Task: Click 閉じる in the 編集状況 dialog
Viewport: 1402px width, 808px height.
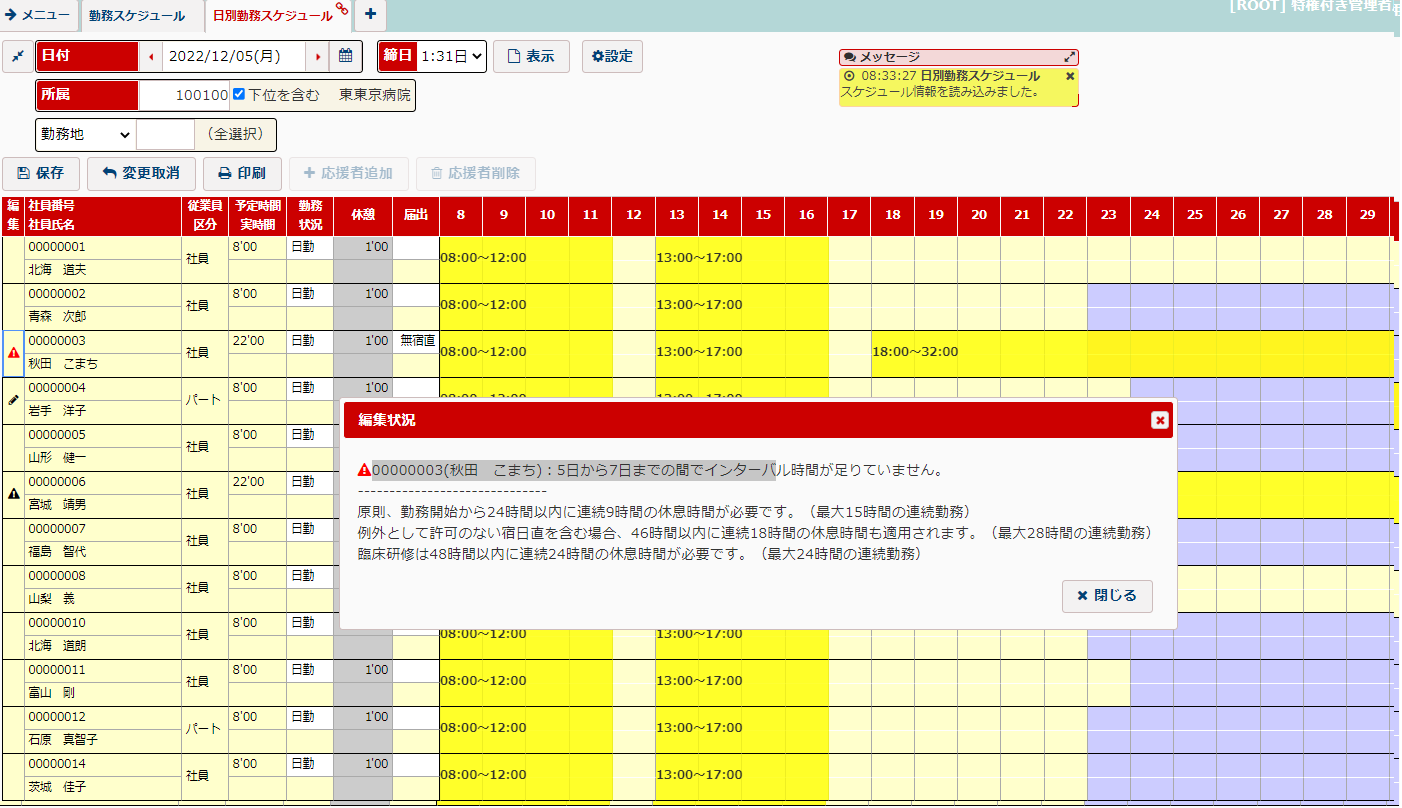Action: pyautogui.click(x=1106, y=595)
